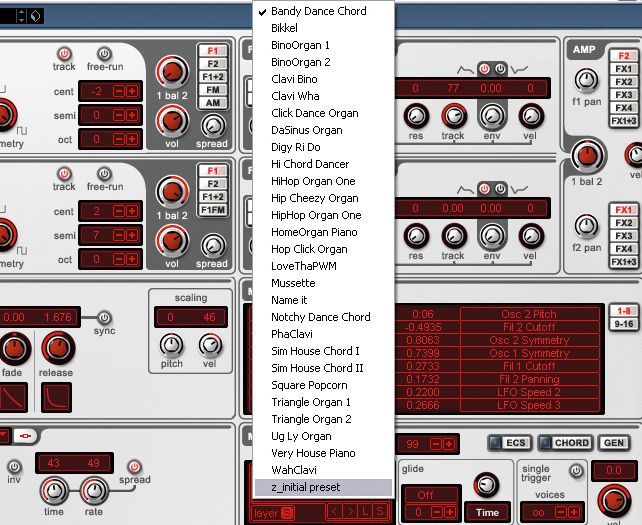The image size is (642, 525).
Task: Switch modulation matrix to slots 9-16
Action: pyautogui.click(x=624, y=324)
